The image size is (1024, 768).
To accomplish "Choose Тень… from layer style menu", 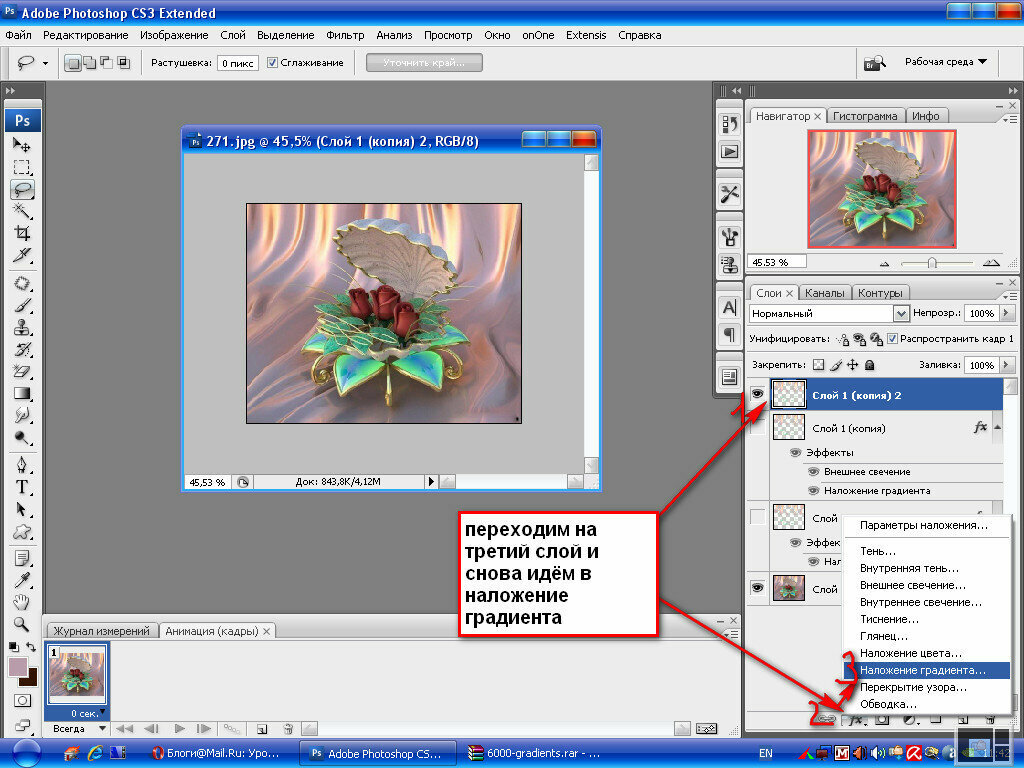I will pos(878,551).
